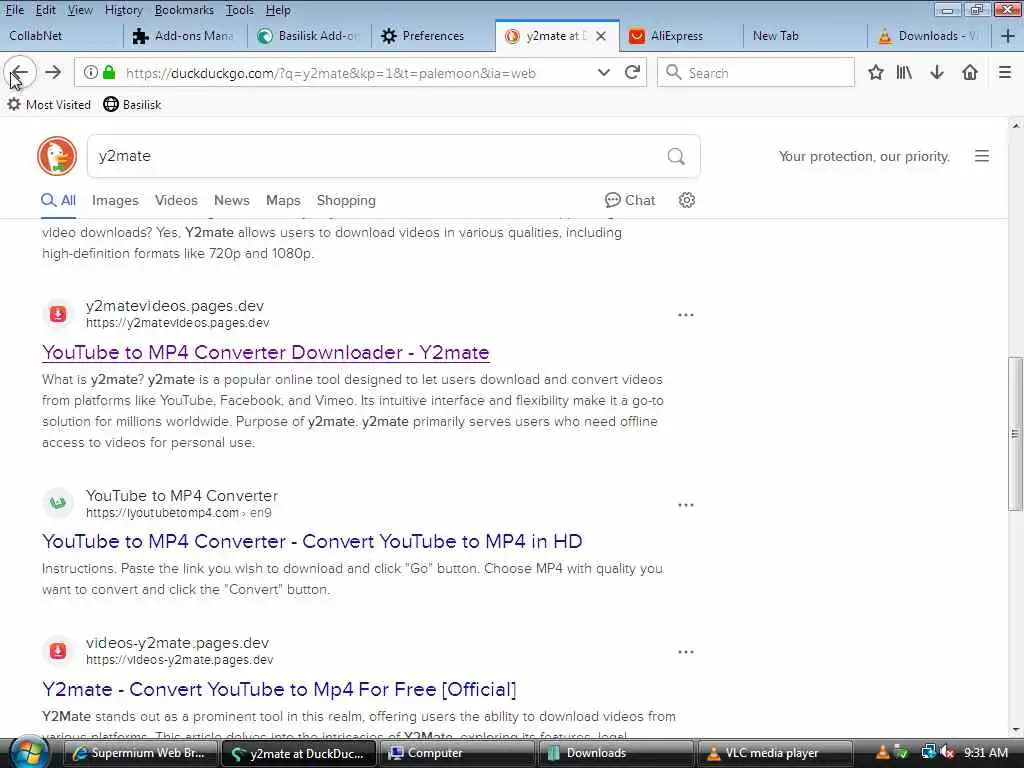
Task: Switch to the AliExpress tab
Action: (x=680, y=36)
